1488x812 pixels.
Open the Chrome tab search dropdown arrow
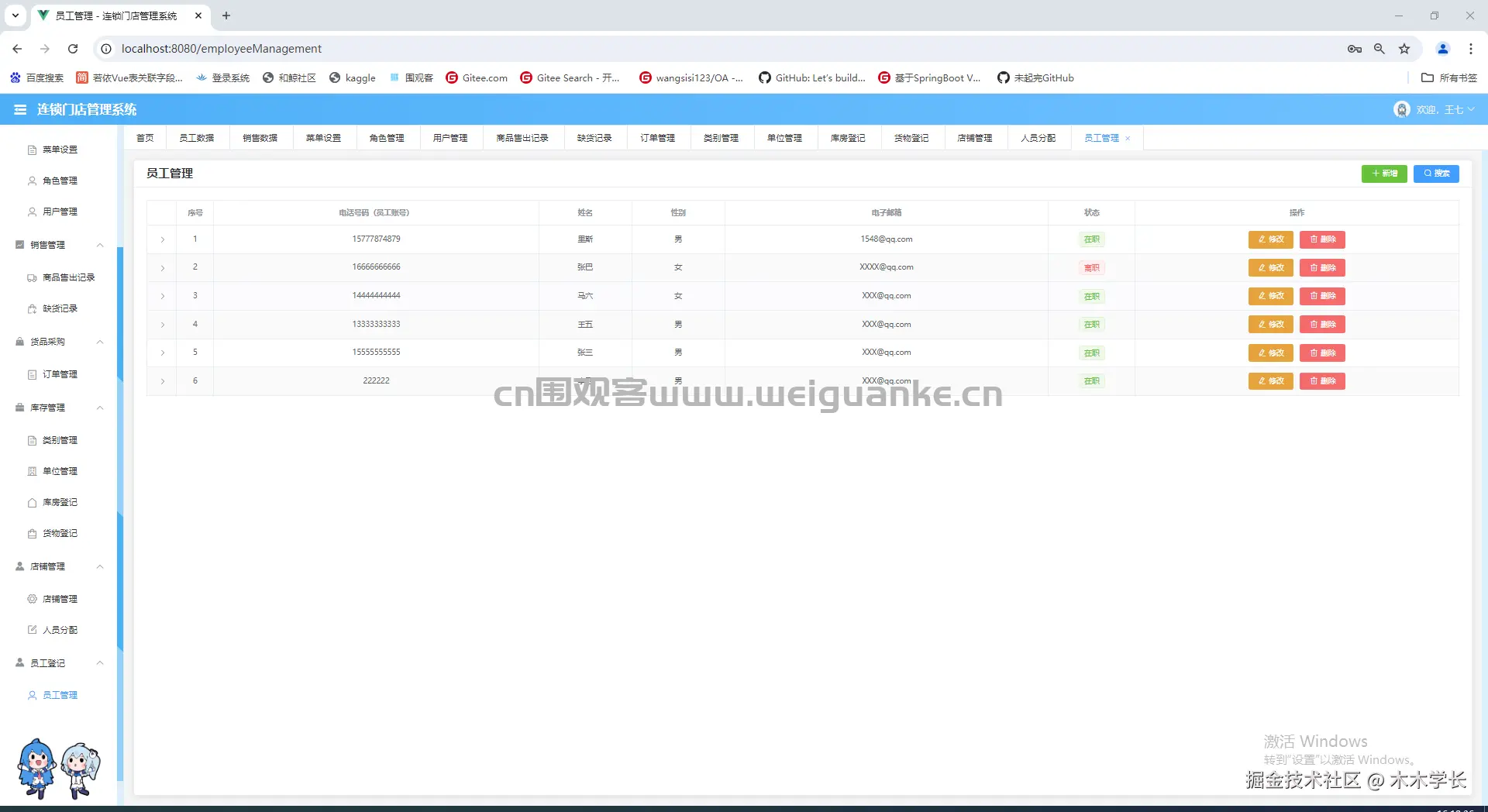(15, 15)
